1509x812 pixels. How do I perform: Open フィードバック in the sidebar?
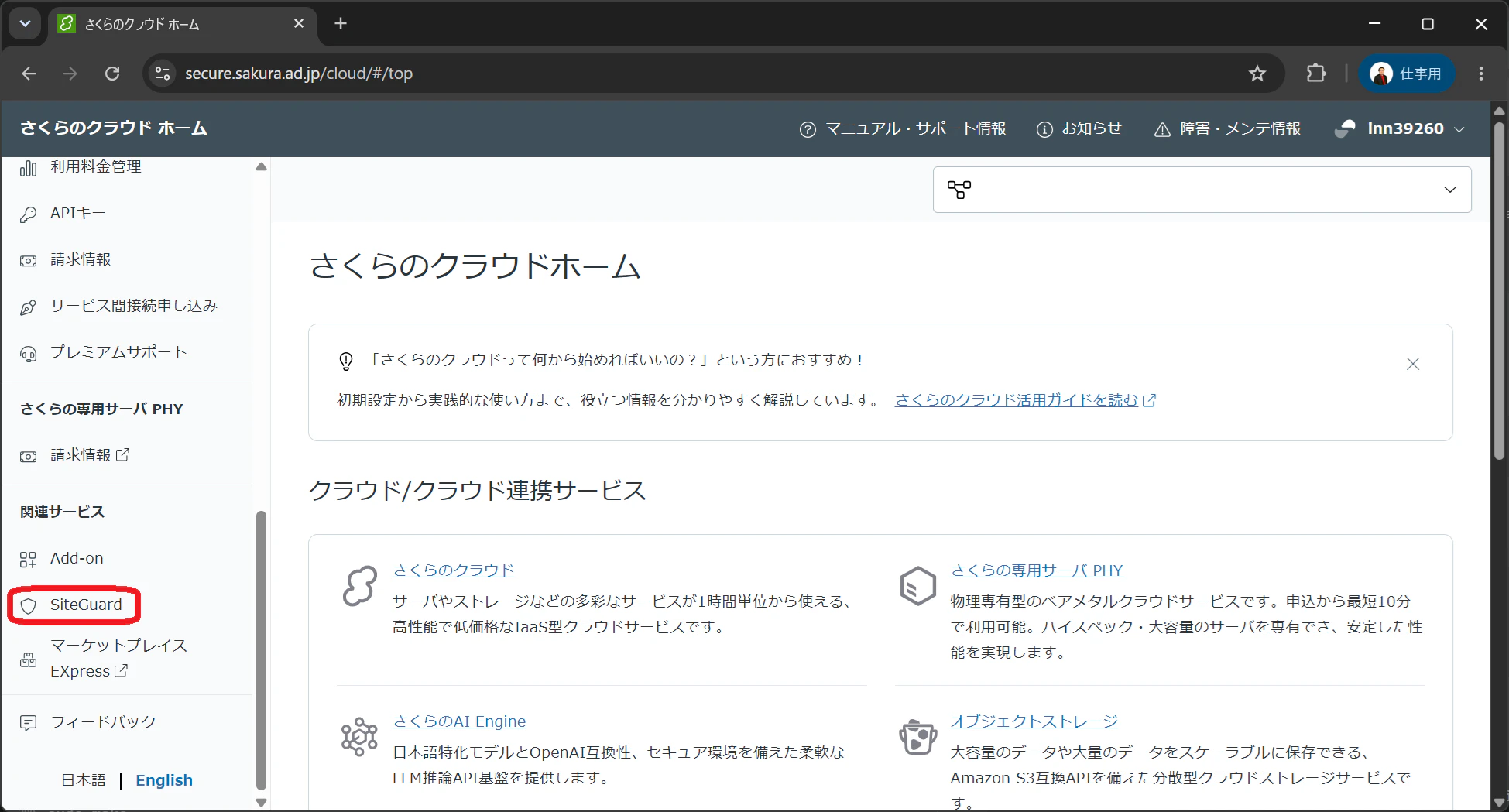point(103,722)
